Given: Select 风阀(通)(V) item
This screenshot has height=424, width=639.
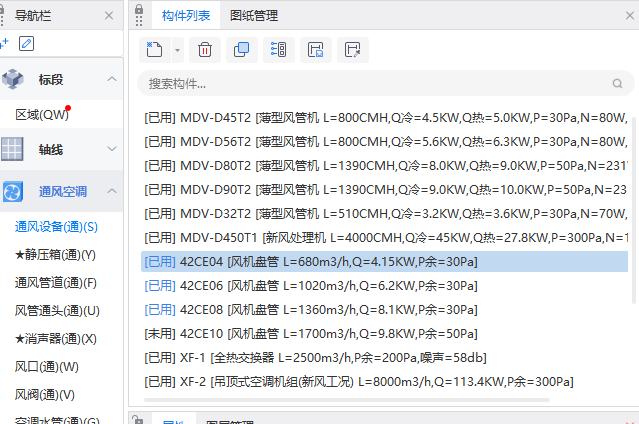Looking at the screenshot, I should (x=44, y=394).
